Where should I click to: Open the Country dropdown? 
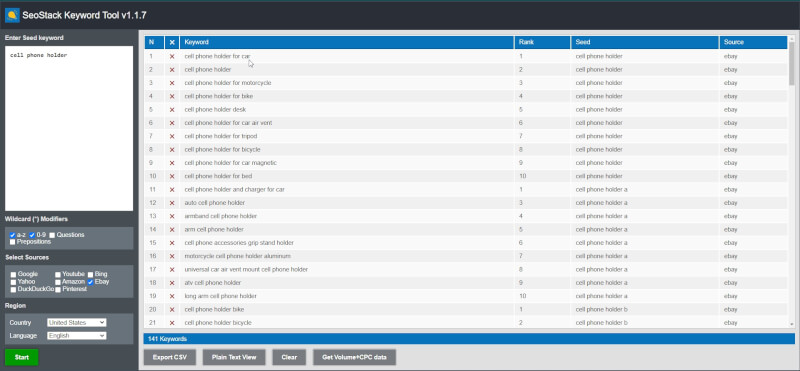77,323
